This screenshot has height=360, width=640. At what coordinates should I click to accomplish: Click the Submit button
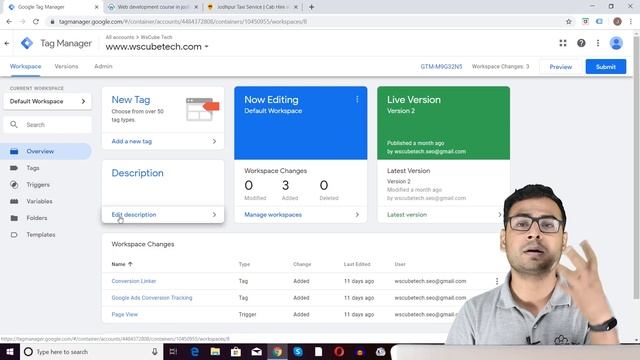coord(606,67)
